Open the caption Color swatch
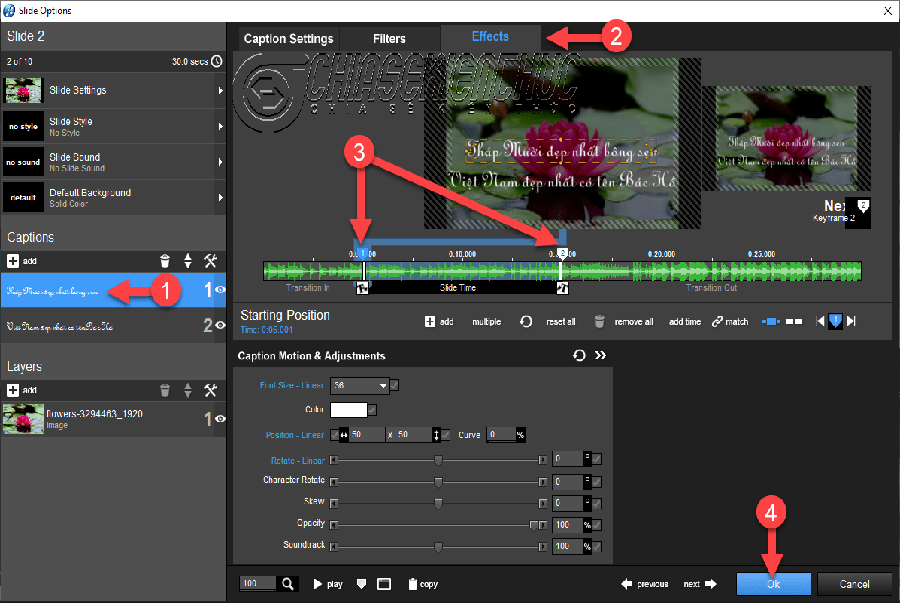This screenshot has height=603, width=900. [348, 410]
